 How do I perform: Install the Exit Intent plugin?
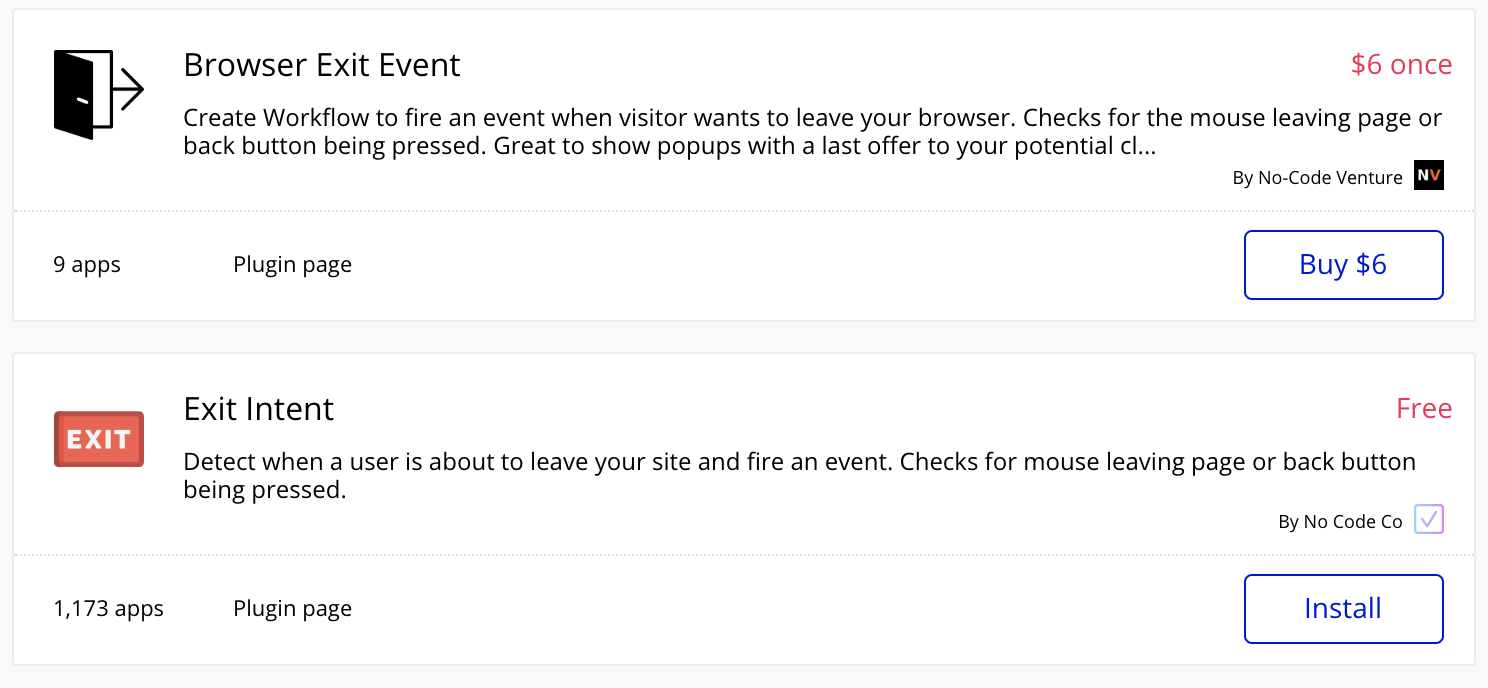1343,608
